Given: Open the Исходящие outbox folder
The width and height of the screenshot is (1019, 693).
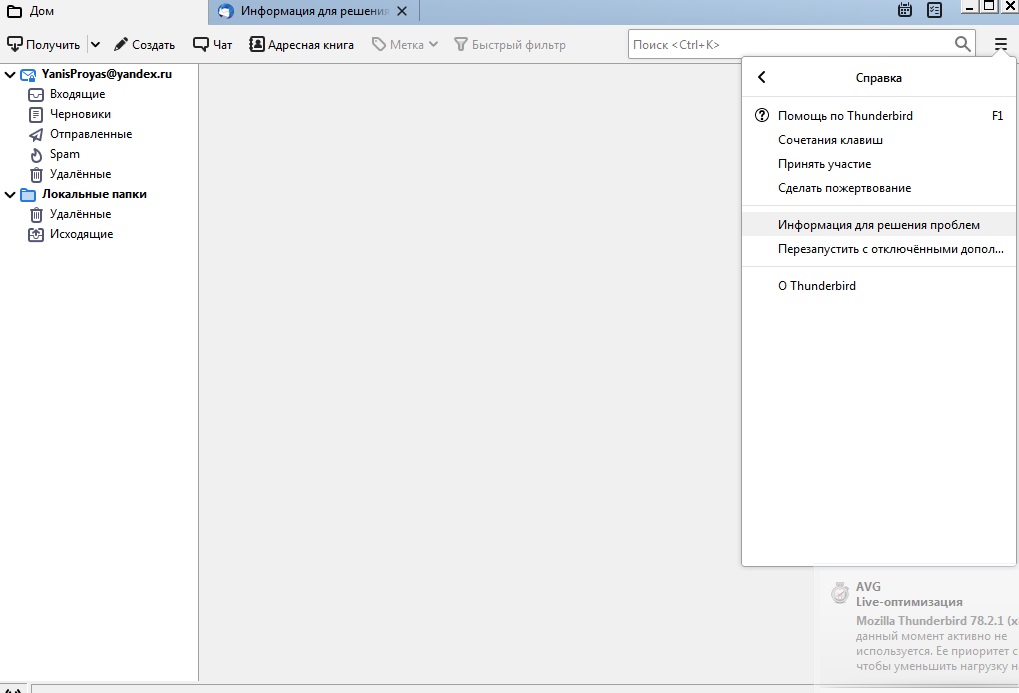Looking at the screenshot, I should point(81,235).
